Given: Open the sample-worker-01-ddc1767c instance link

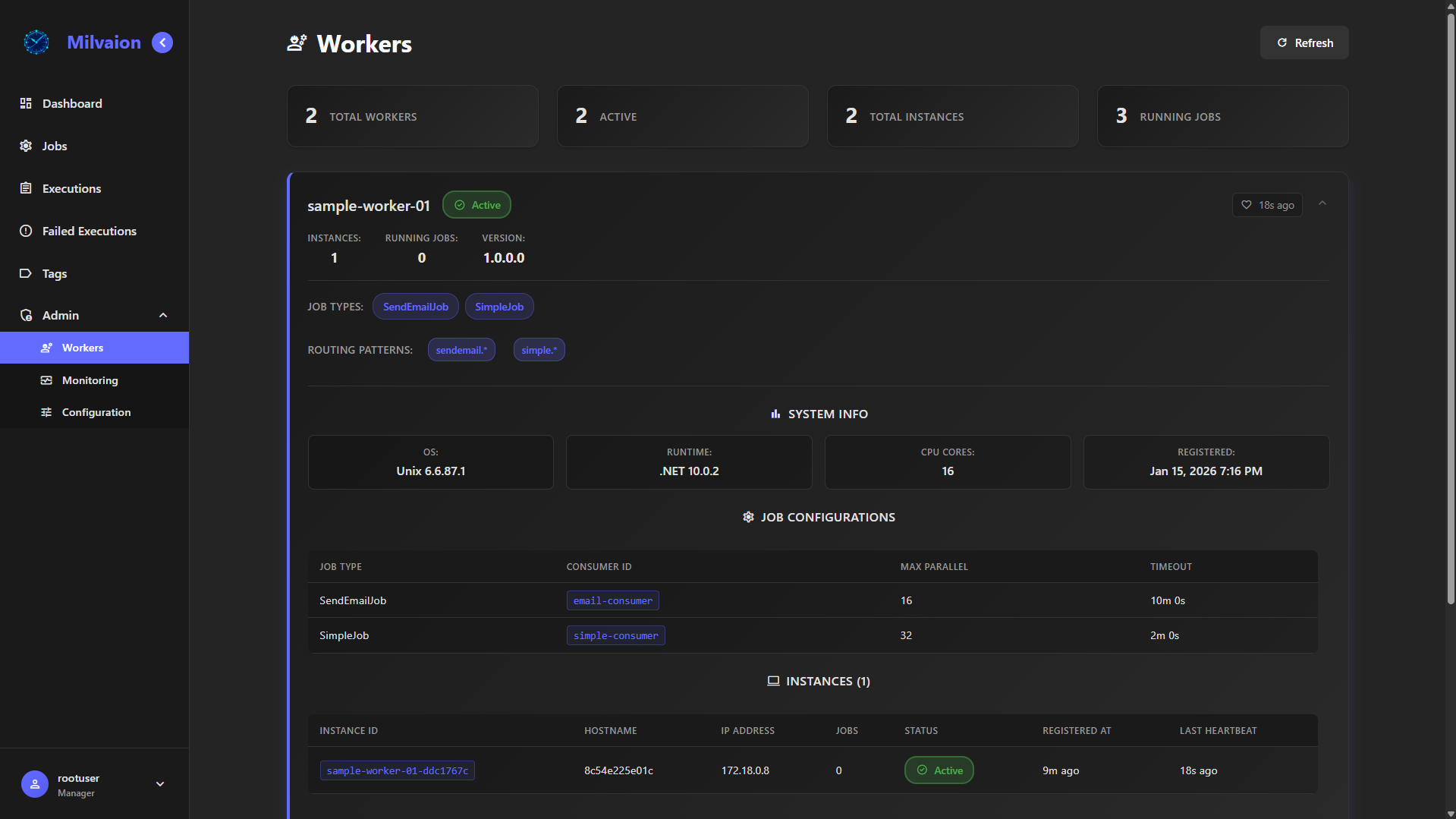Looking at the screenshot, I should (x=397, y=770).
